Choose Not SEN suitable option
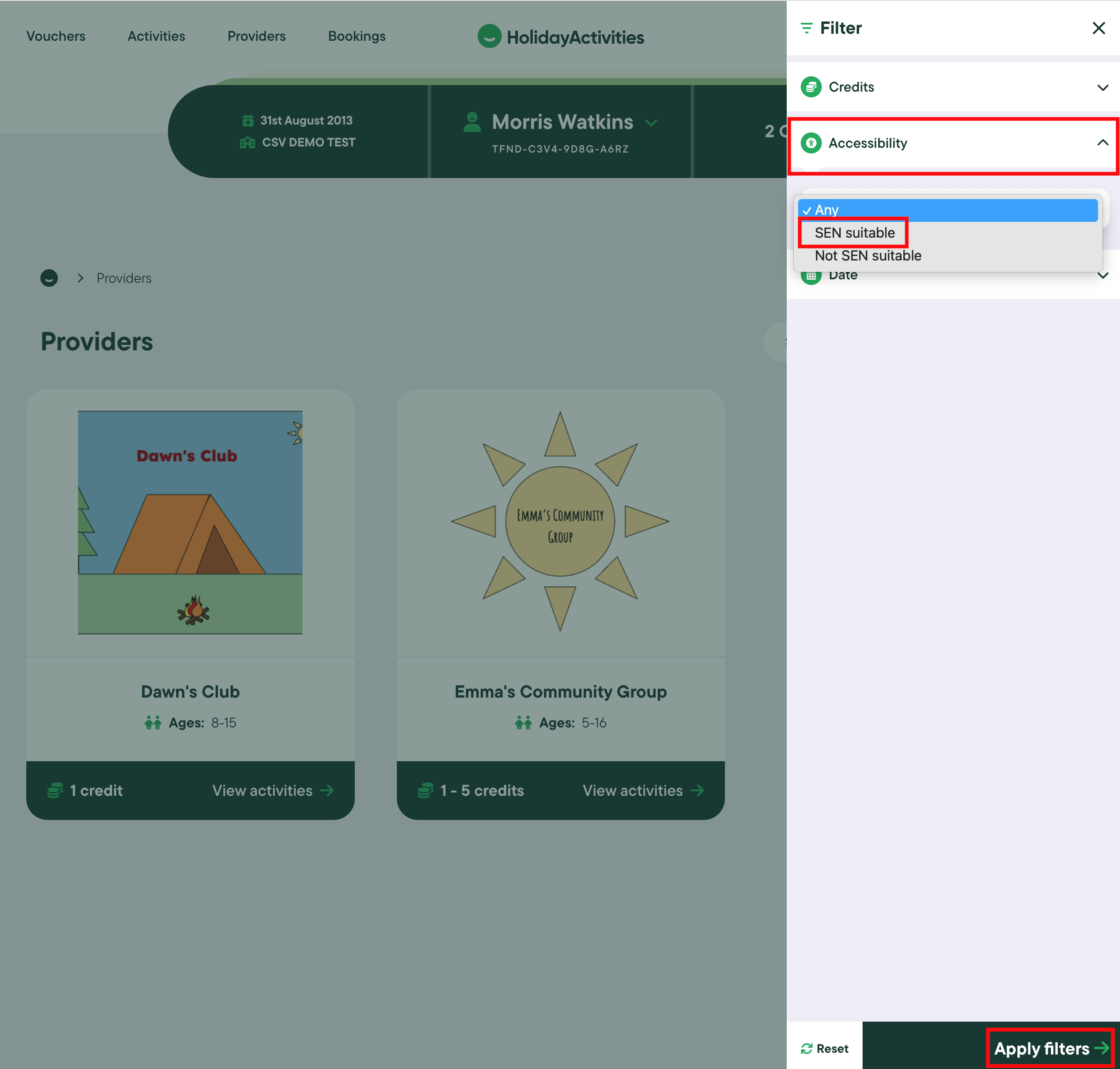Viewport: 1120px width, 1069px height. pyautogui.click(x=867, y=256)
